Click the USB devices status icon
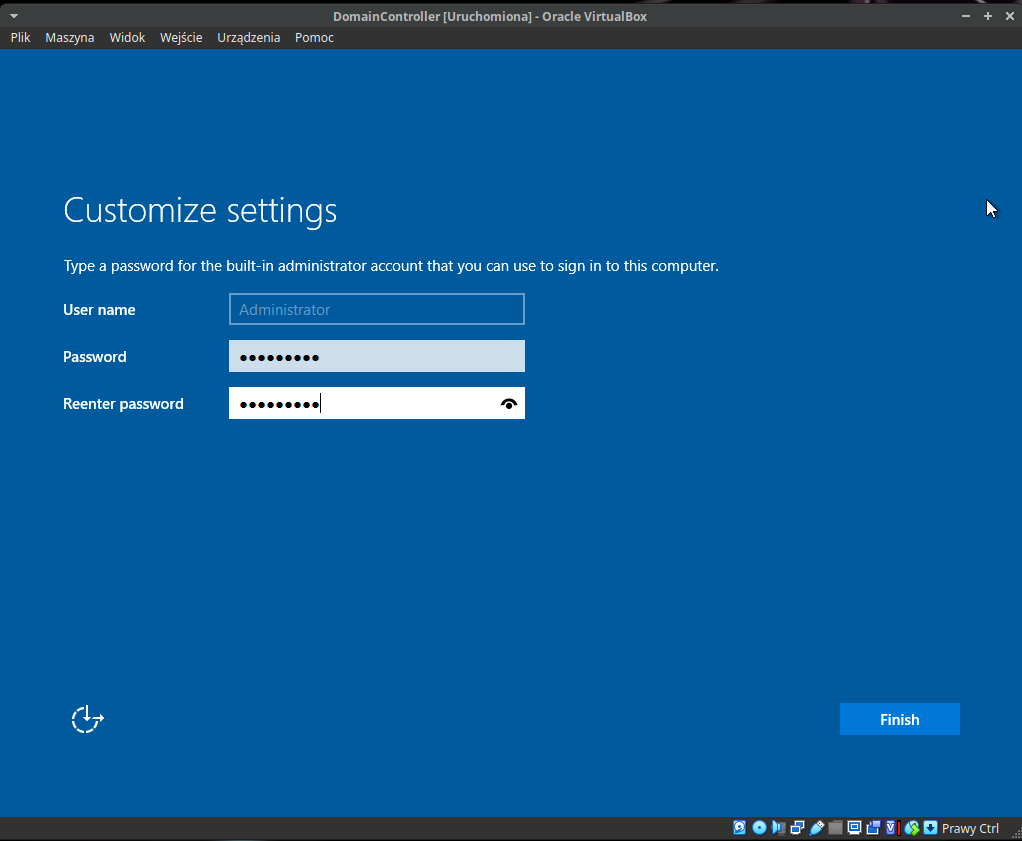 (x=817, y=827)
